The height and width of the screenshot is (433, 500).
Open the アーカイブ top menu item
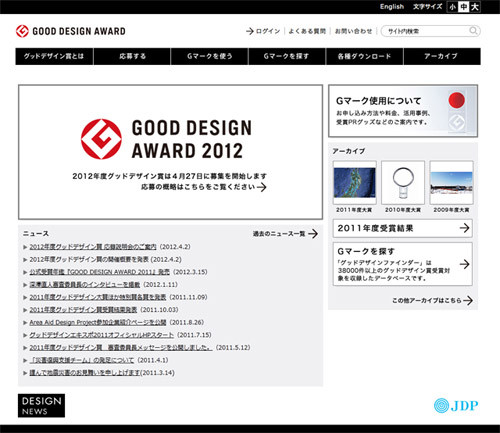(442, 56)
